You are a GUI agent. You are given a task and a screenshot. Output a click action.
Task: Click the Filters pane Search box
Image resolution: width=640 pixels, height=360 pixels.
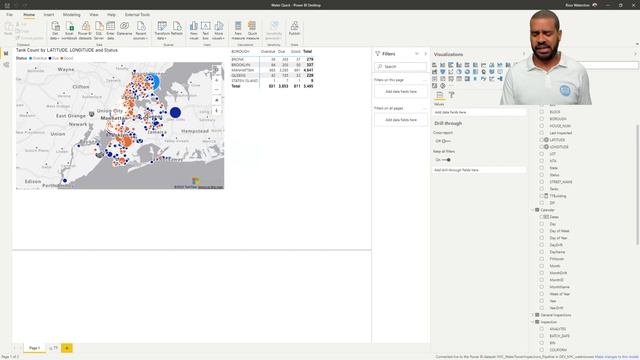click(x=400, y=67)
